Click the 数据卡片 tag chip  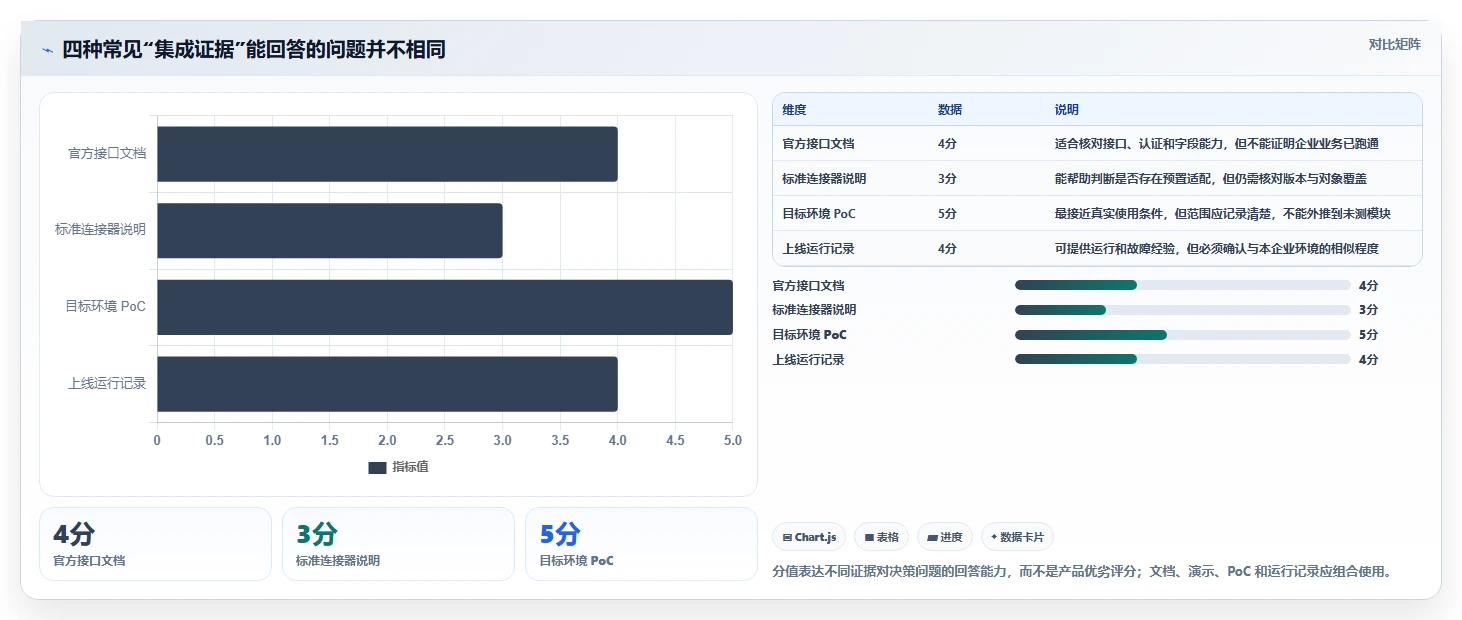(1017, 537)
